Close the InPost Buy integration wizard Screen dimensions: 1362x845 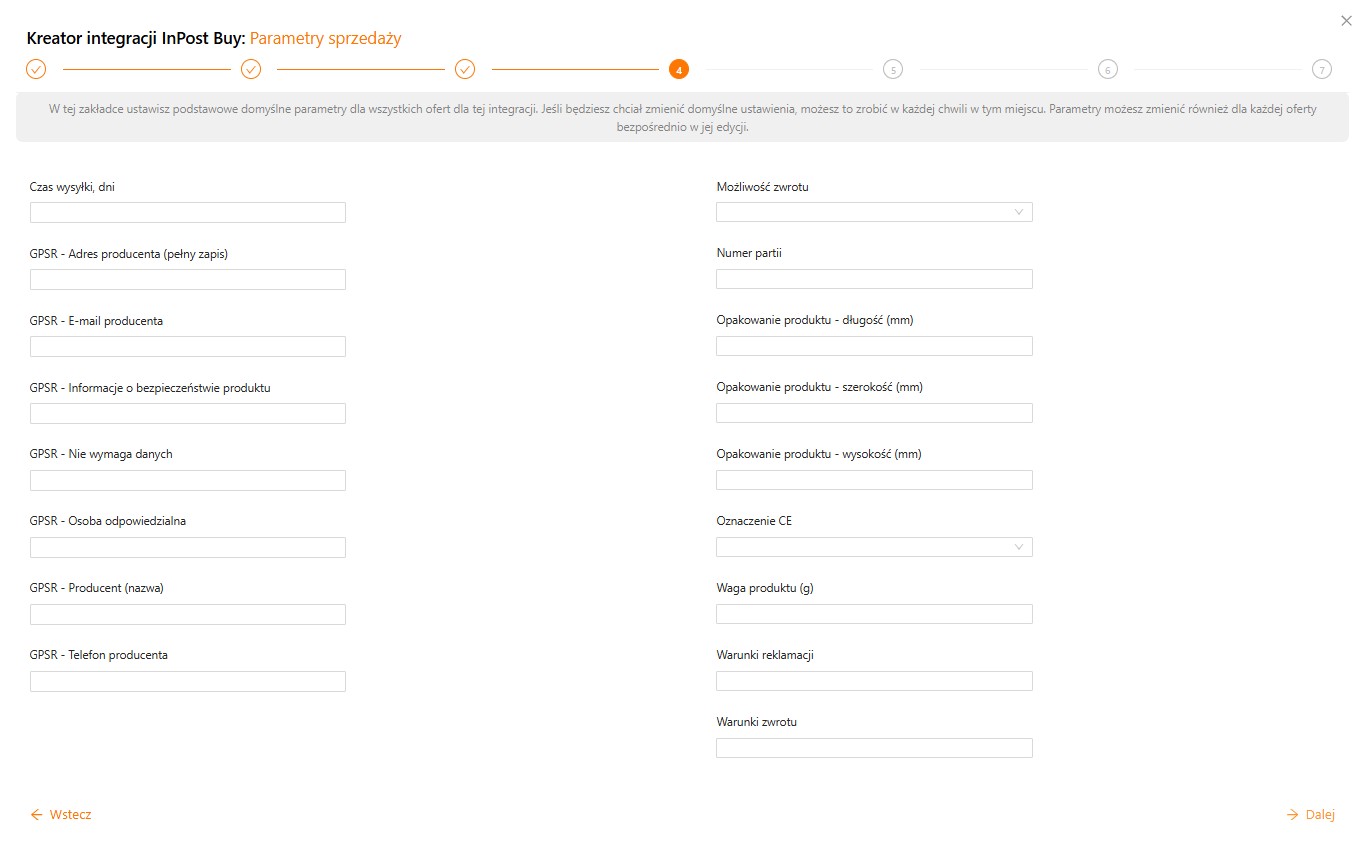(x=1346, y=20)
